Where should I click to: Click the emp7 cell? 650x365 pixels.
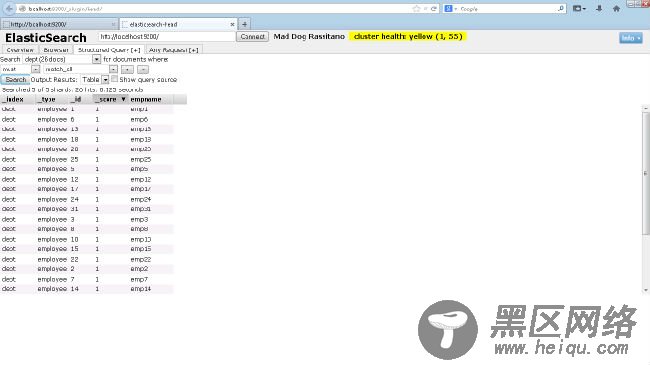pyautogui.click(x=139, y=280)
